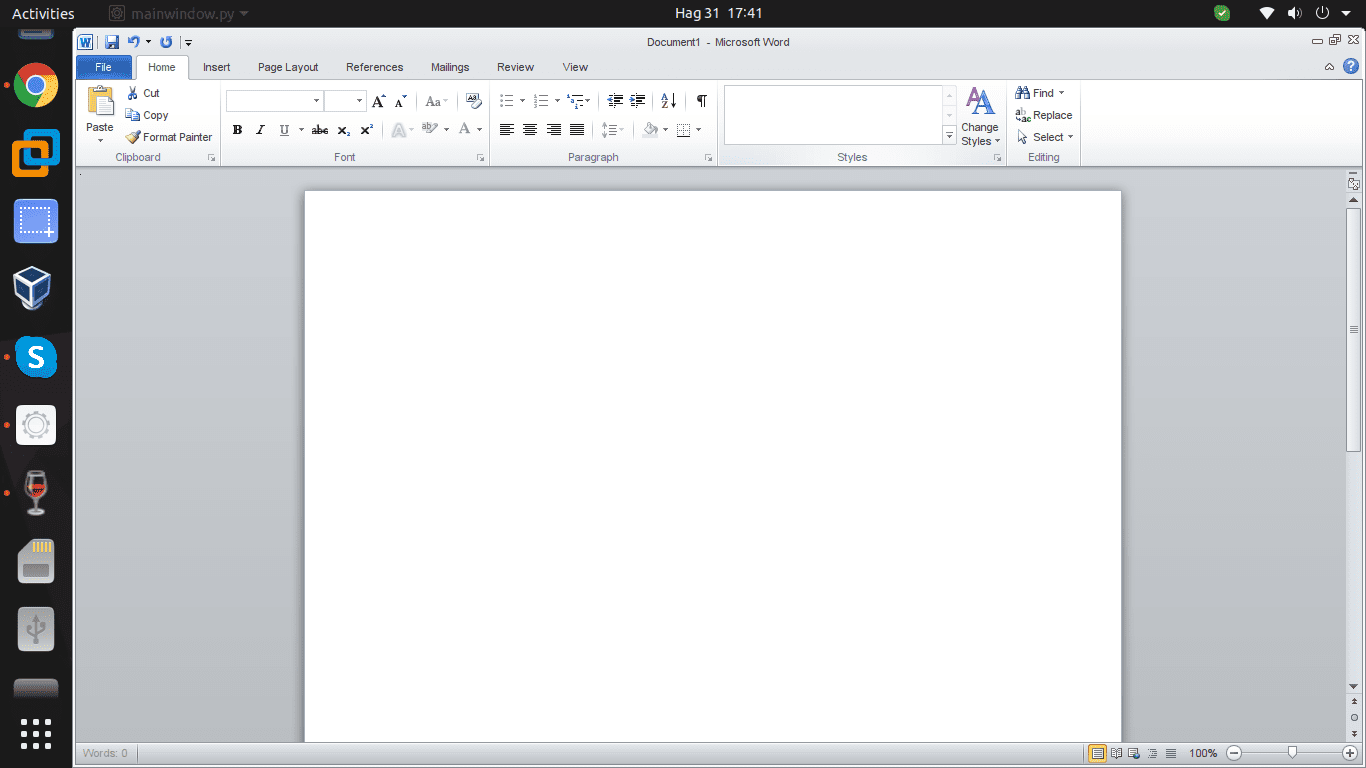The image size is (1366, 768).
Task: Open the Change Case dropdown
Action: pos(436,101)
